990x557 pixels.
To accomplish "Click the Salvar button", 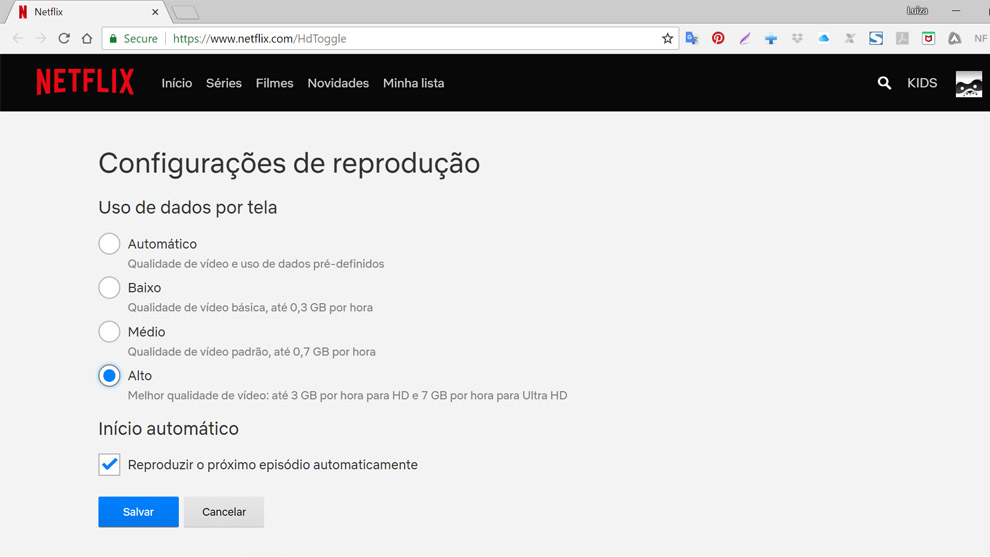I will (x=138, y=512).
